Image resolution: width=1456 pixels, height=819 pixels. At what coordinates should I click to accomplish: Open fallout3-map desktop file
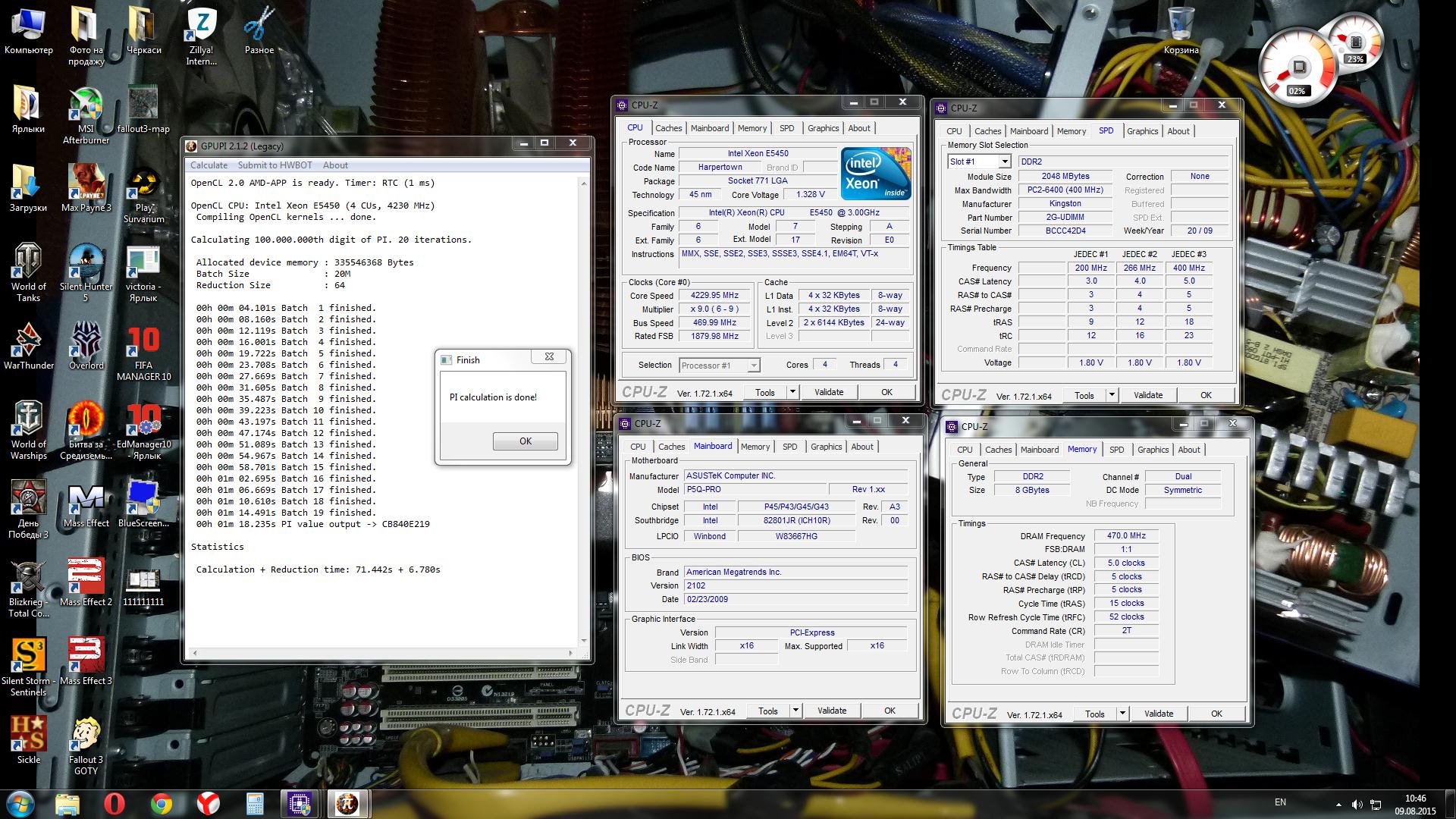(x=143, y=110)
